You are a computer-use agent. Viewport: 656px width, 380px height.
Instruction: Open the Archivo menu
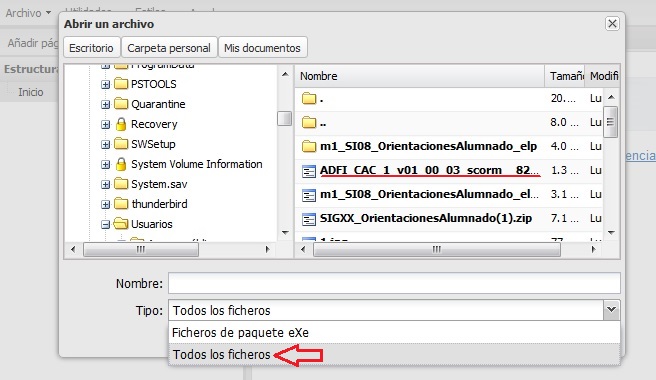28,13
